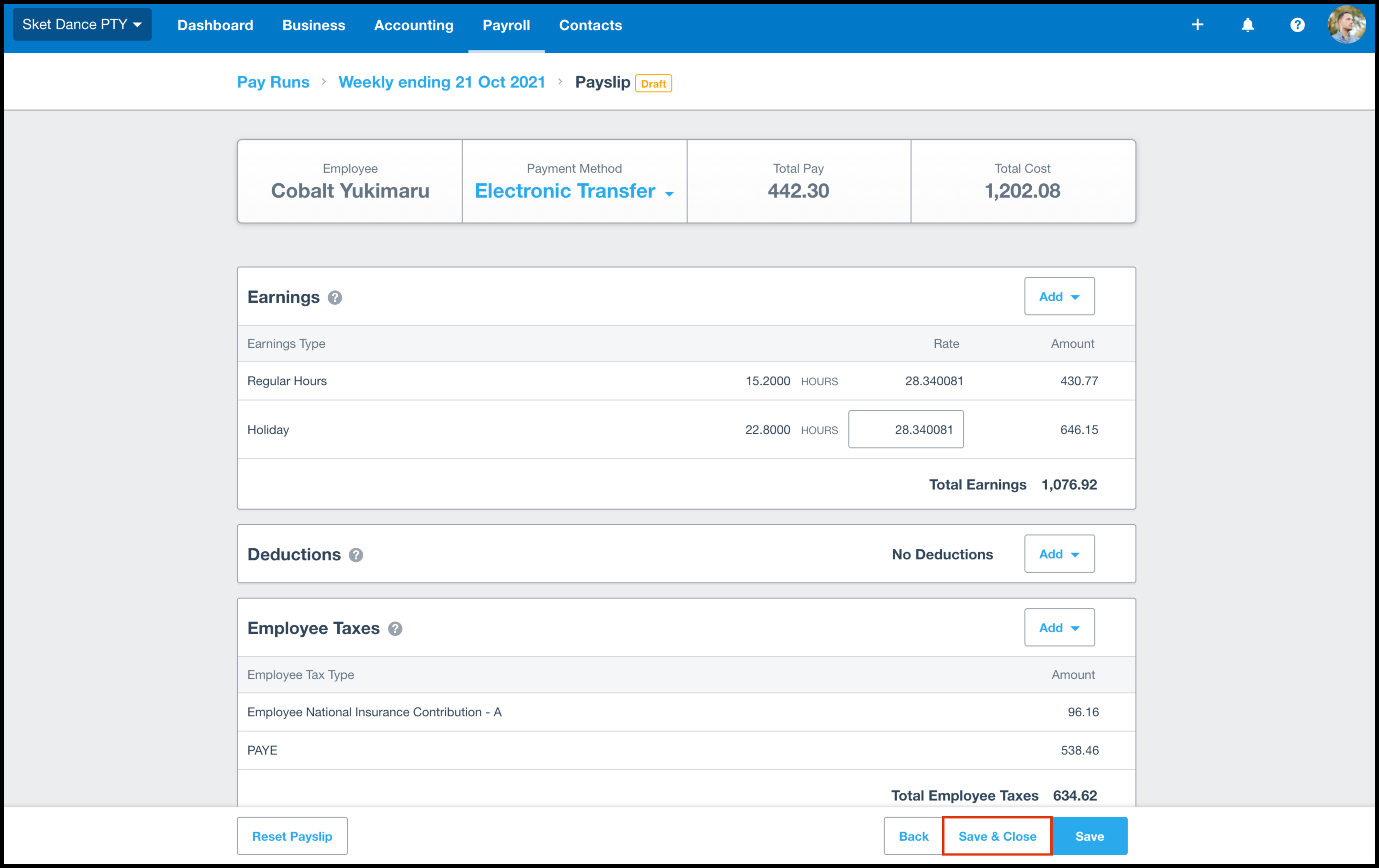
Task: Open Weekly ending 21 Oct 2021 link
Action: tap(442, 82)
